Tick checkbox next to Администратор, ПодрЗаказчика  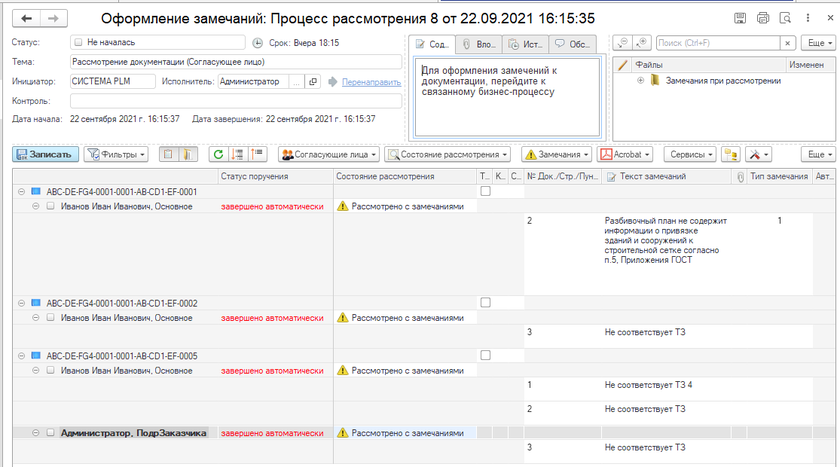pyautogui.click(x=50, y=433)
